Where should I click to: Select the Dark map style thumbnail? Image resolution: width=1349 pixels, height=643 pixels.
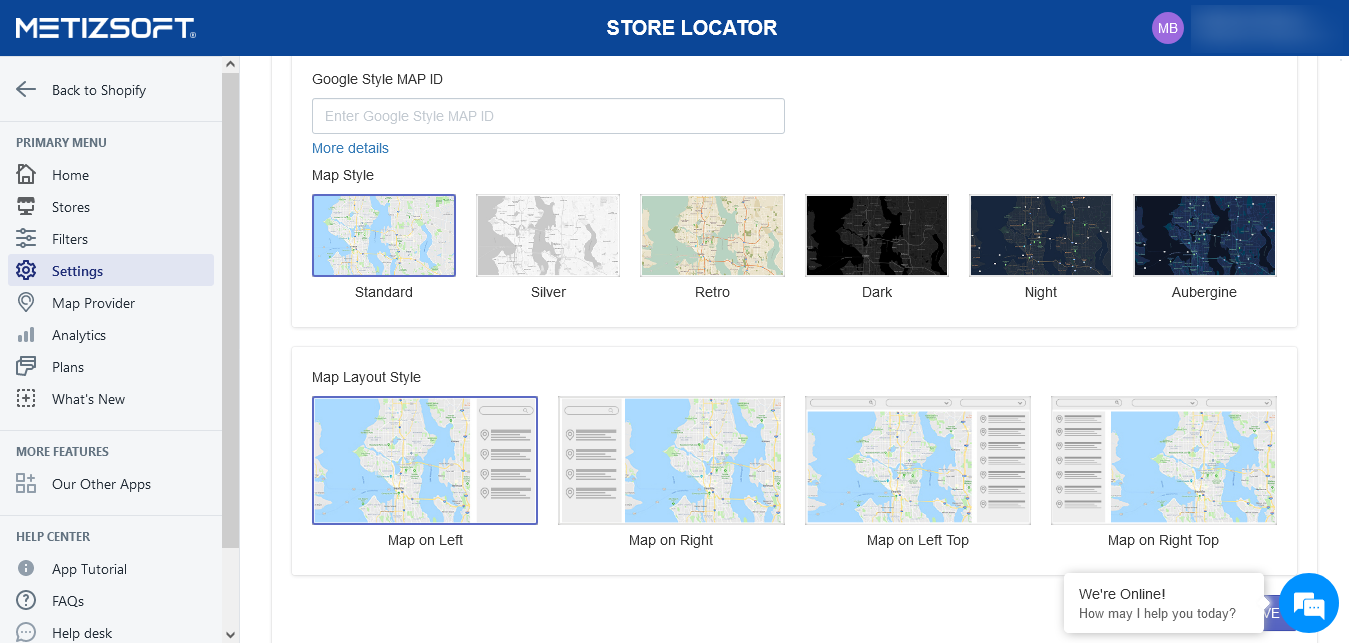[x=876, y=236]
